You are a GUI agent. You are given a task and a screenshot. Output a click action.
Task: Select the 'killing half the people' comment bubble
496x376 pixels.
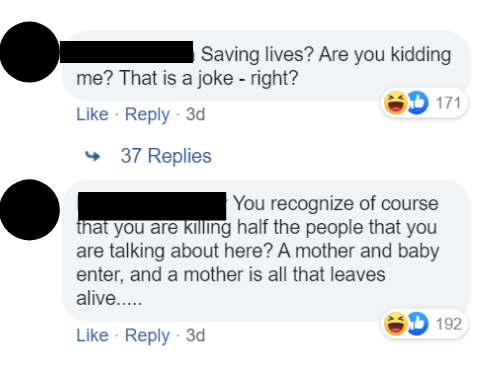point(266,251)
